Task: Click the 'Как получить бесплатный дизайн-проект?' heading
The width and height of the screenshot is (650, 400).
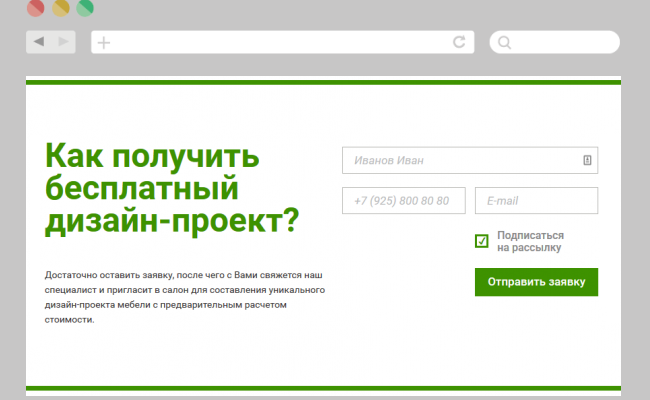Action: (x=172, y=189)
